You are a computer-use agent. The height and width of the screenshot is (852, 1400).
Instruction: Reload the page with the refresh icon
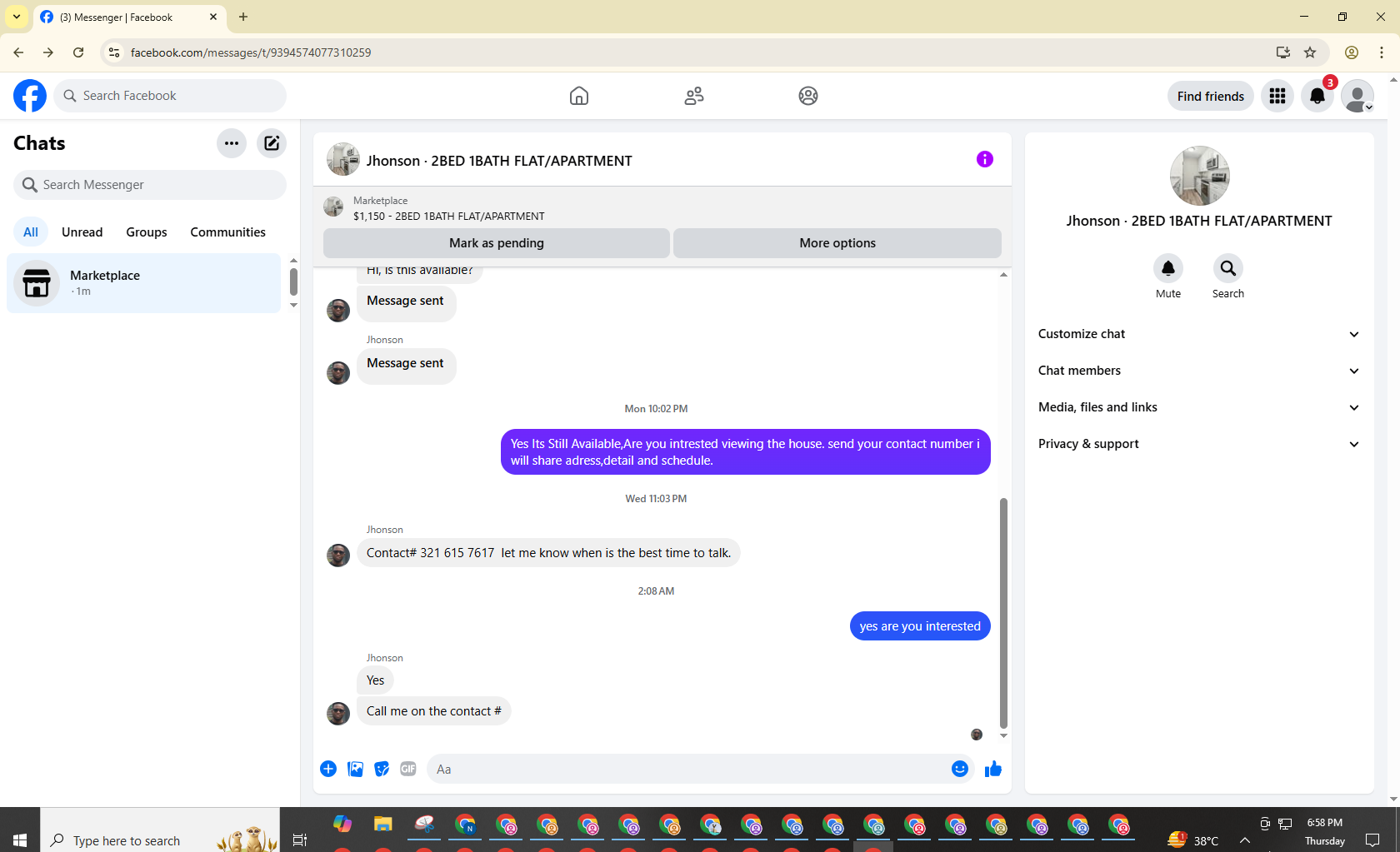click(x=78, y=52)
